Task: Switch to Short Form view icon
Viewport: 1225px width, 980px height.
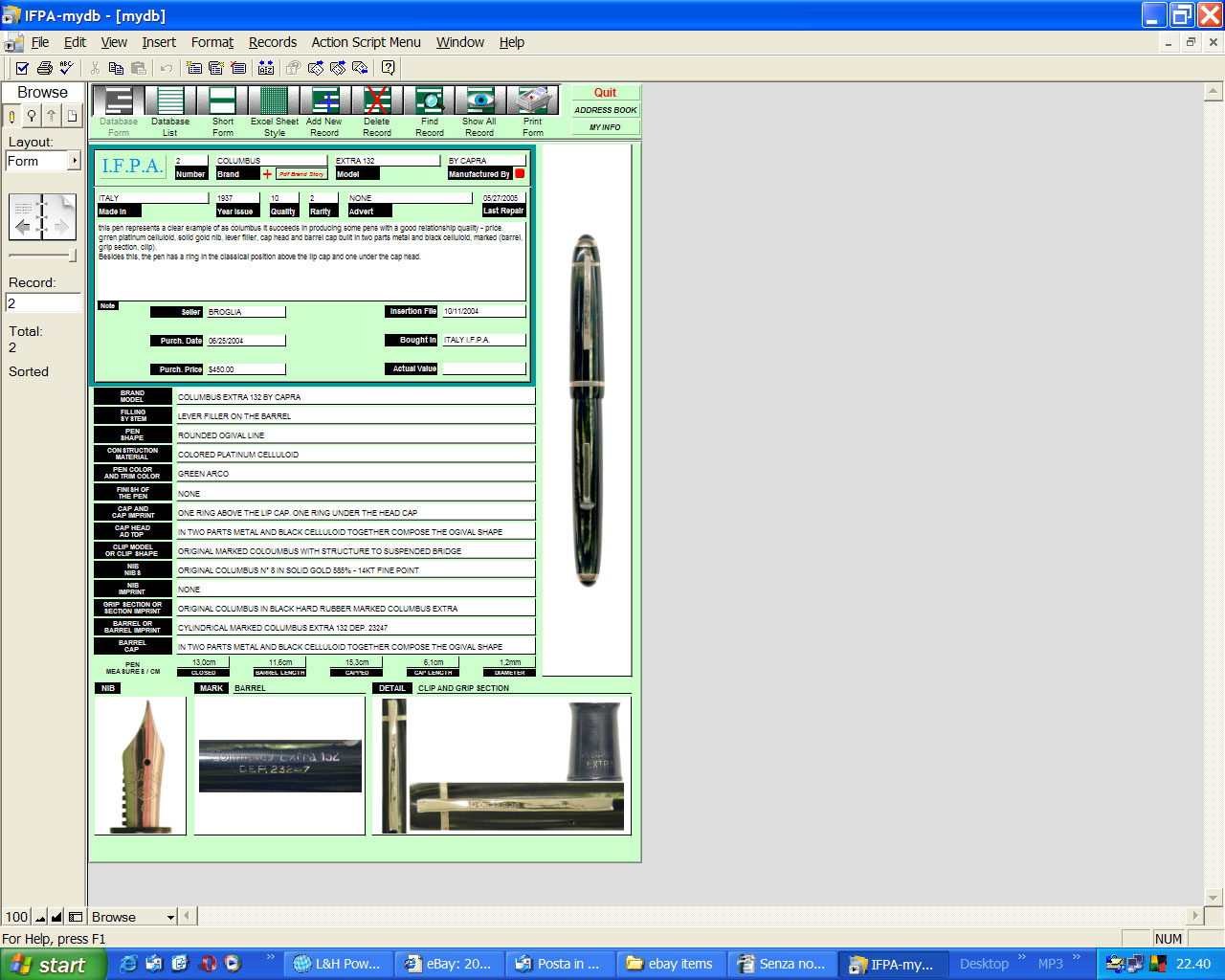Action: [222, 100]
